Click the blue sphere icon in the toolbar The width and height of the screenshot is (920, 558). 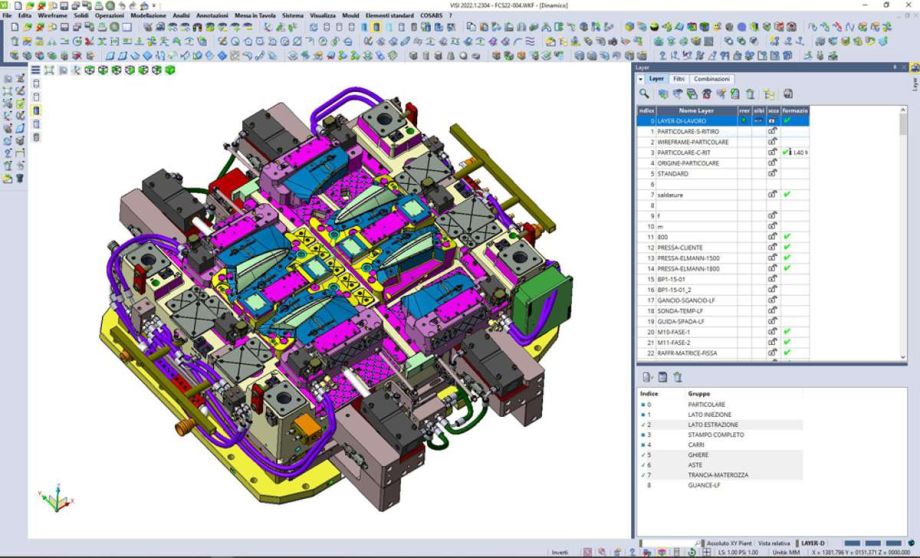point(742,27)
